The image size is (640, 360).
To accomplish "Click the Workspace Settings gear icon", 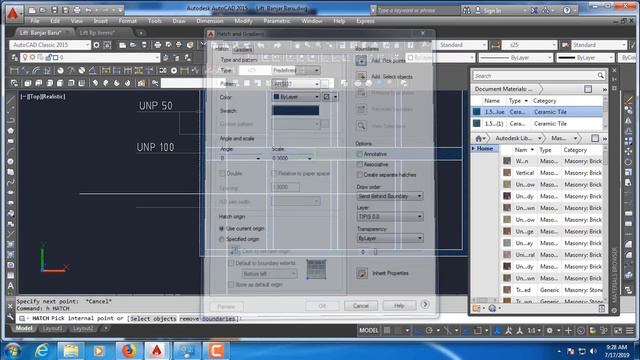I will [96, 45].
